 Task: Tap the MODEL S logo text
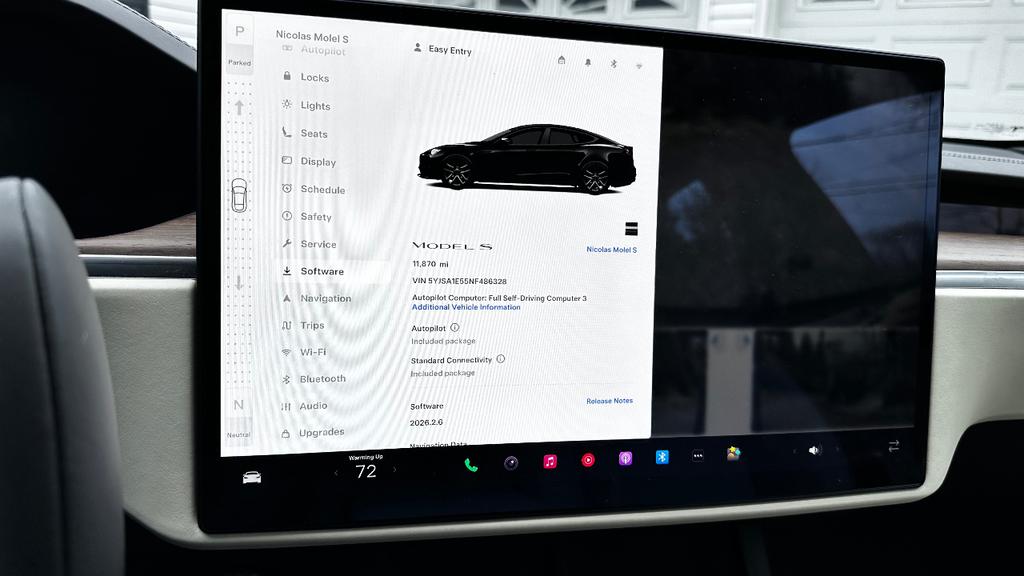452,246
